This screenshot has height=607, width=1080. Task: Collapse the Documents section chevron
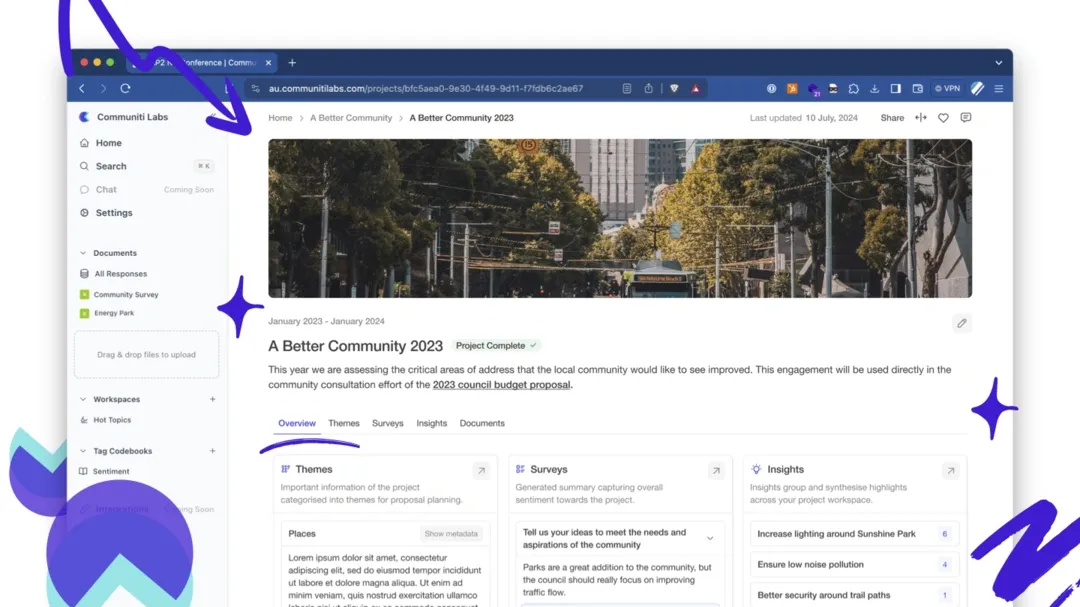click(83, 253)
